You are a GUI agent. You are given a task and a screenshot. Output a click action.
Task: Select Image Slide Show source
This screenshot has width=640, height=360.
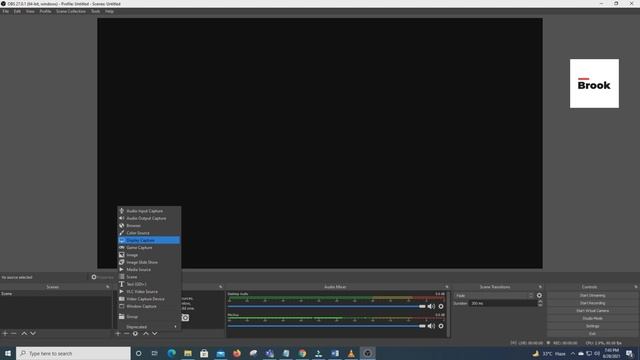149,262
